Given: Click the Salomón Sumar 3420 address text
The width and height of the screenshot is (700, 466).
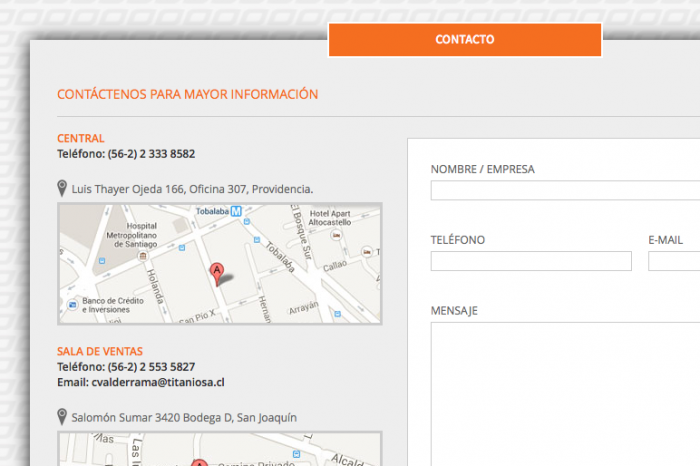Looking at the screenshot, I should (x=184, y=417).
